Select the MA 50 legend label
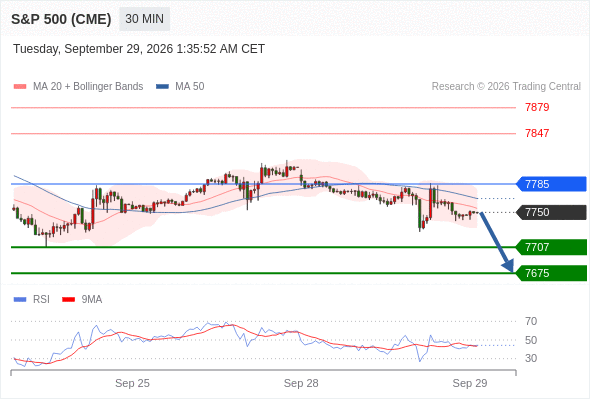Viewport: 590px width, 400px height. click(190, 87)
